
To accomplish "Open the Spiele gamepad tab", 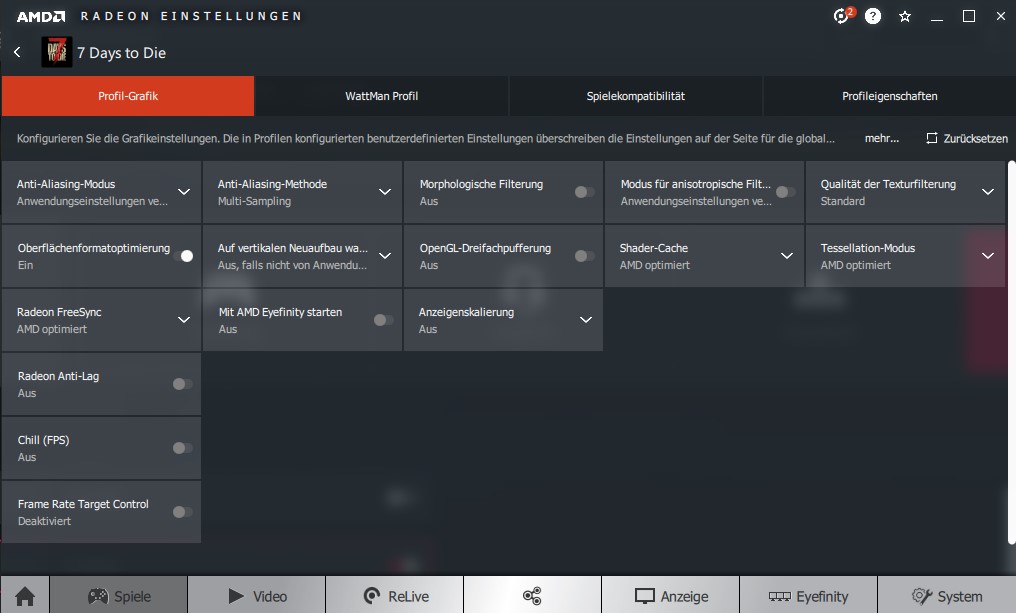I will tap(119, 596).
